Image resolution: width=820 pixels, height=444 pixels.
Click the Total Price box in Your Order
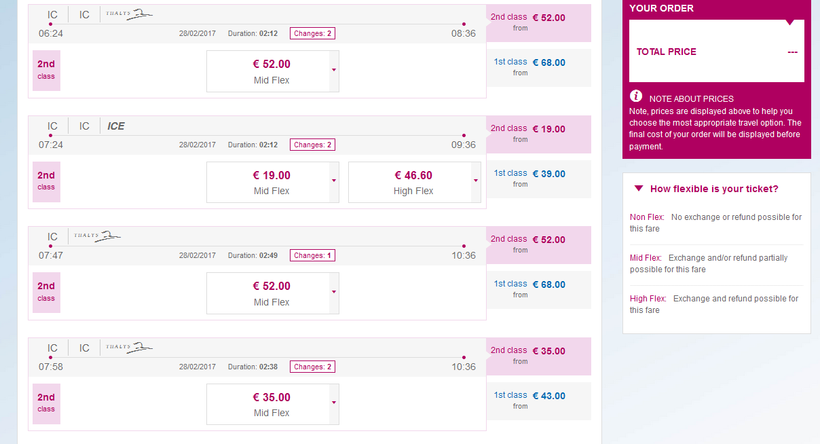716,51
